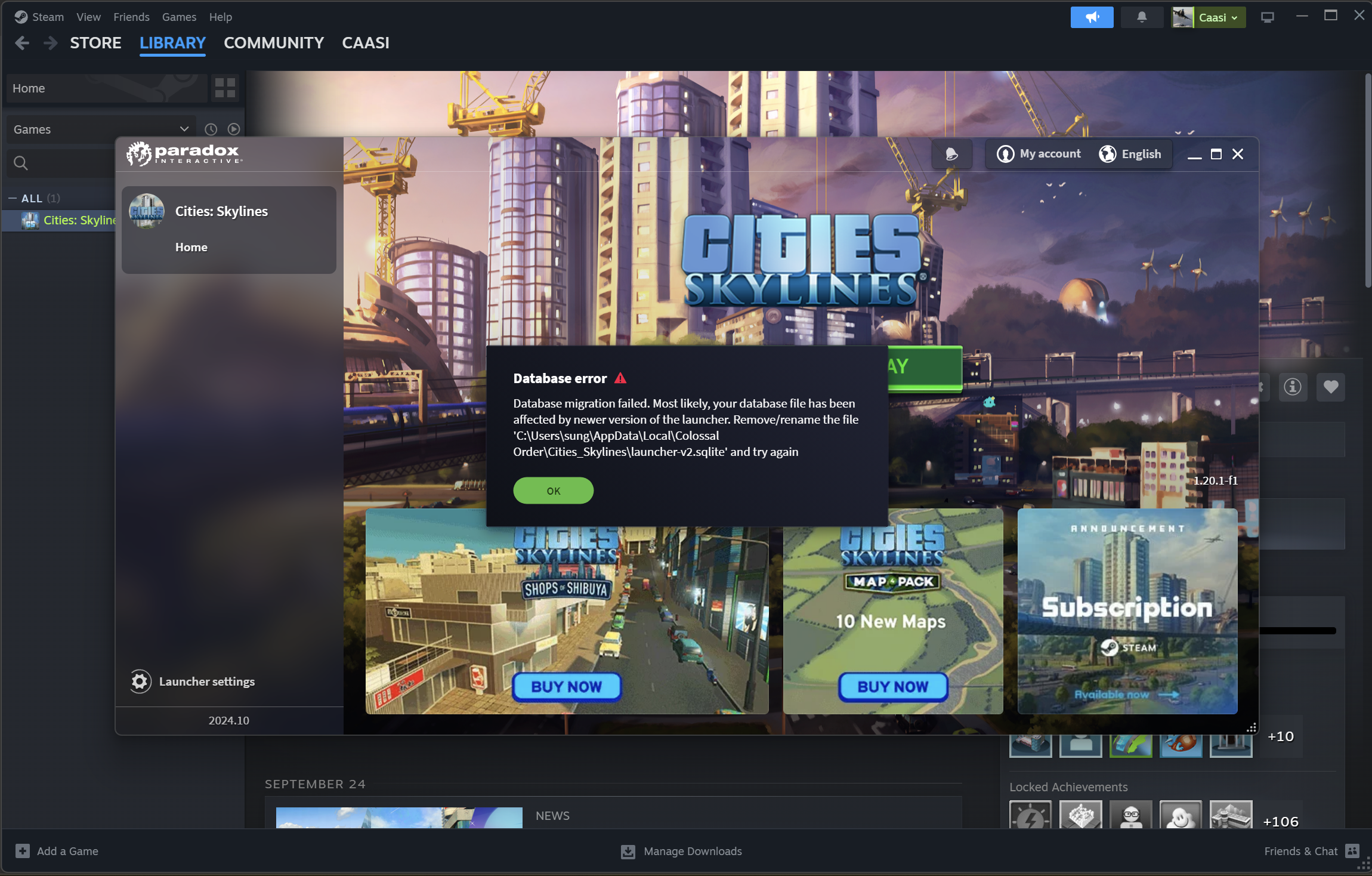Go forward with the Steam forward arrow
Image resolution: width=1372 pixels, height=876 pixels.
tap(51, 43)
